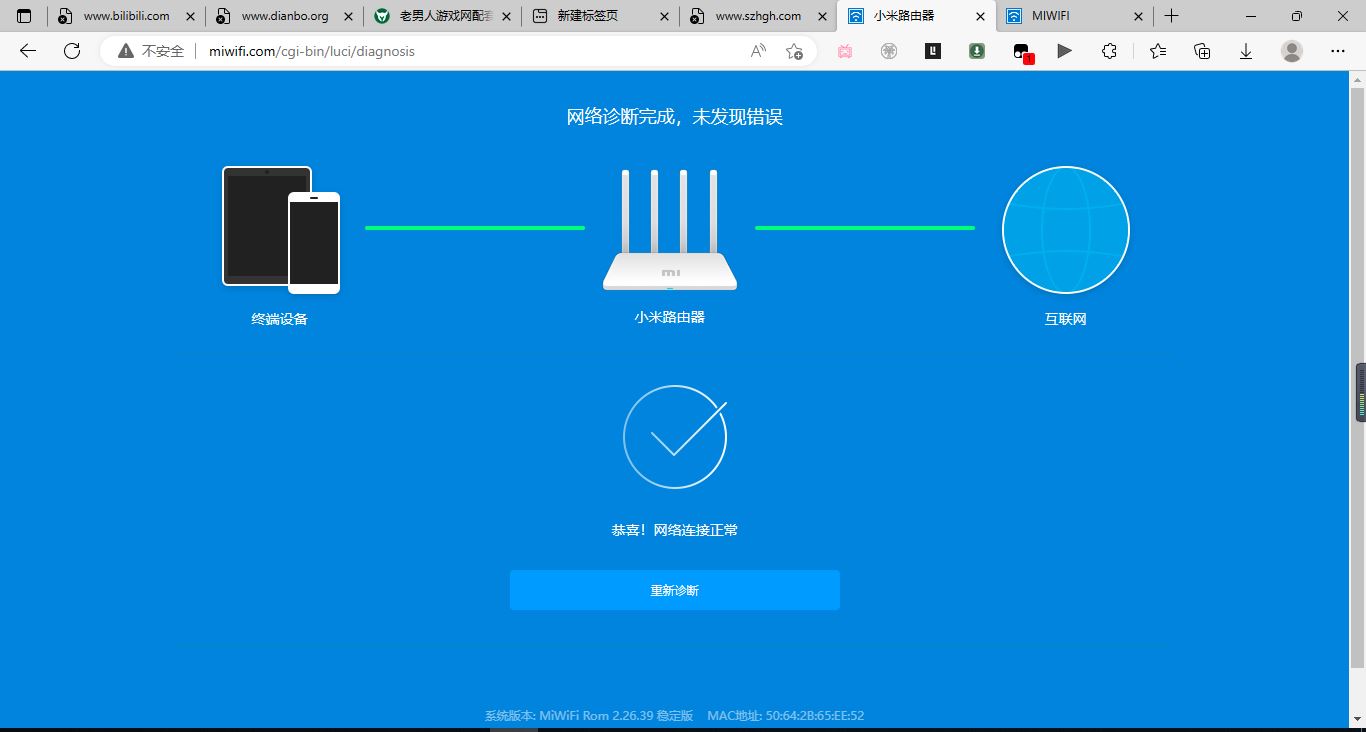Close the MIWIFI tab
Screen dimensions: 1366x732
point(1138,16)
